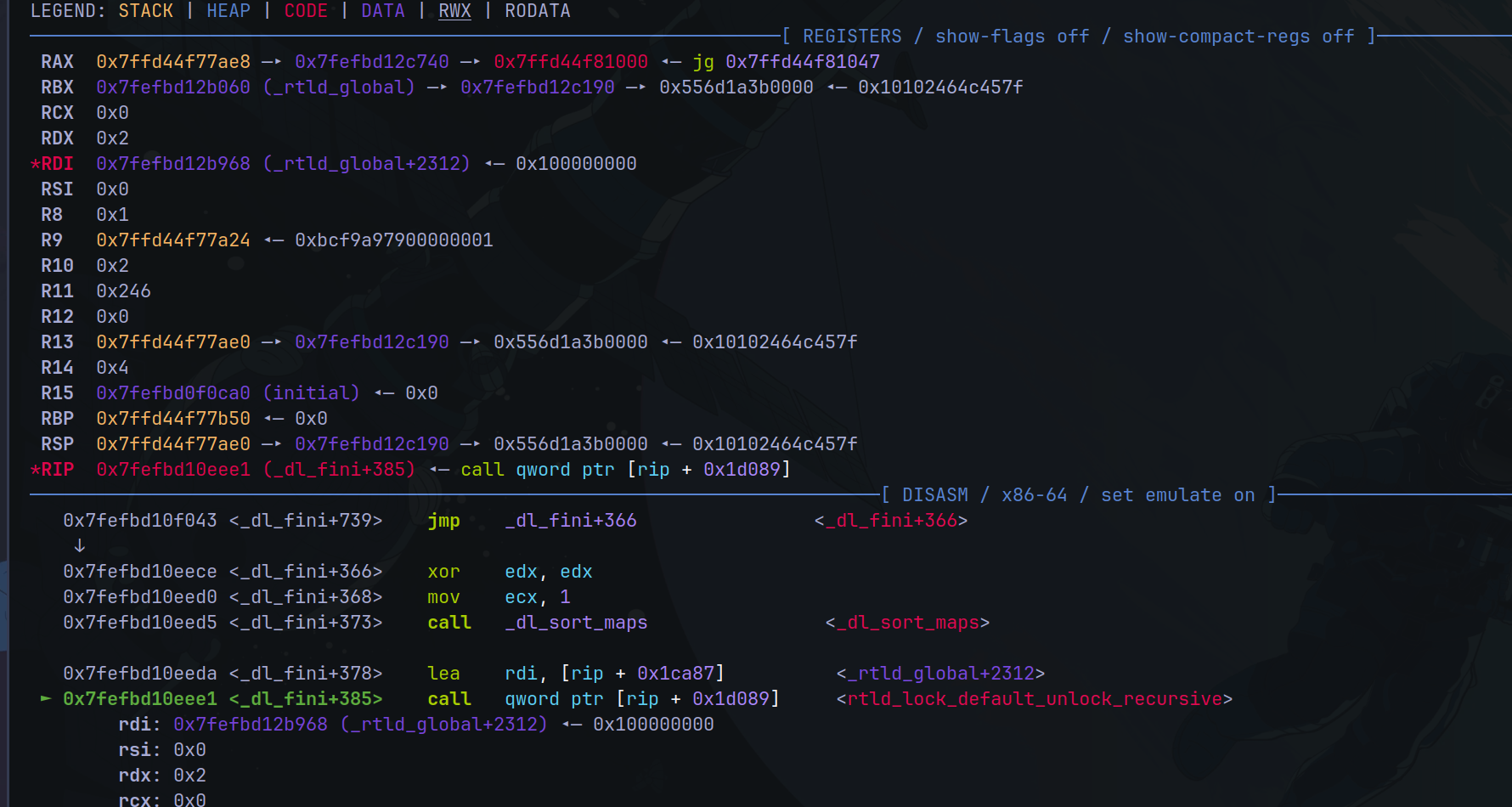Click 0x100000000 on the RDI register row
1512x807 pixels.
(x=576, y=164)
